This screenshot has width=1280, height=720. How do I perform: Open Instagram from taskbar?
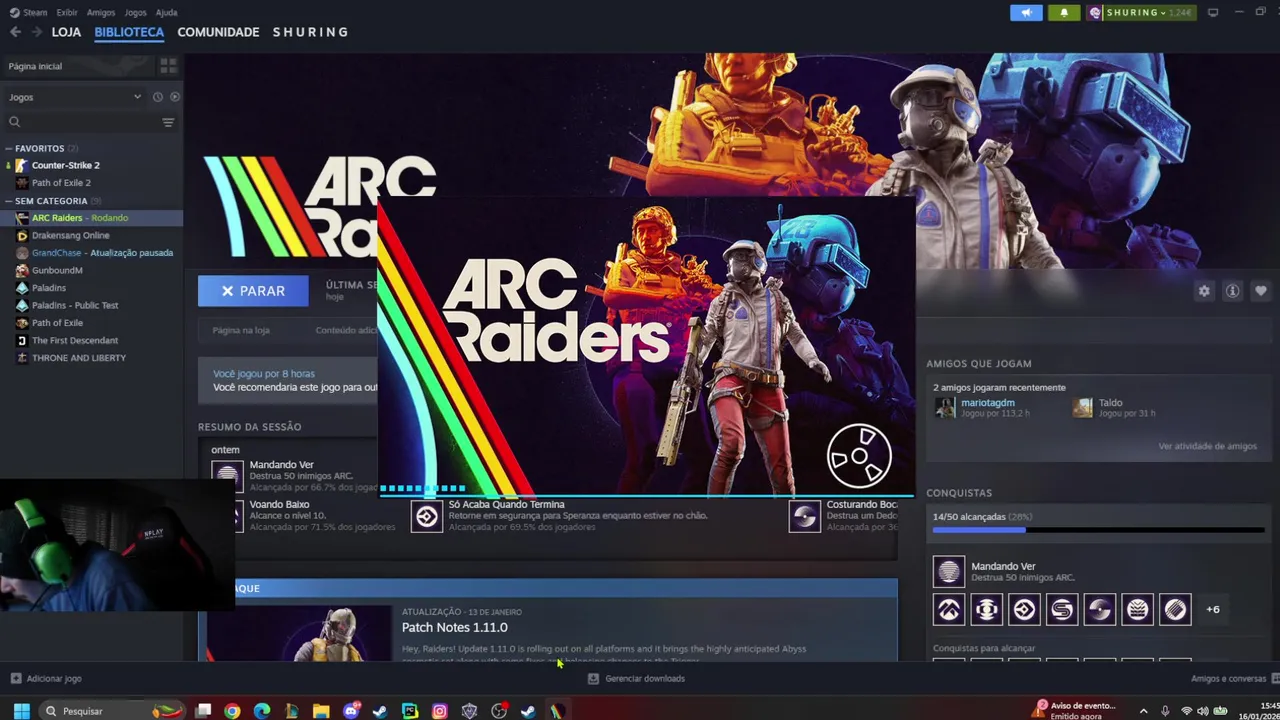[440, 711]
